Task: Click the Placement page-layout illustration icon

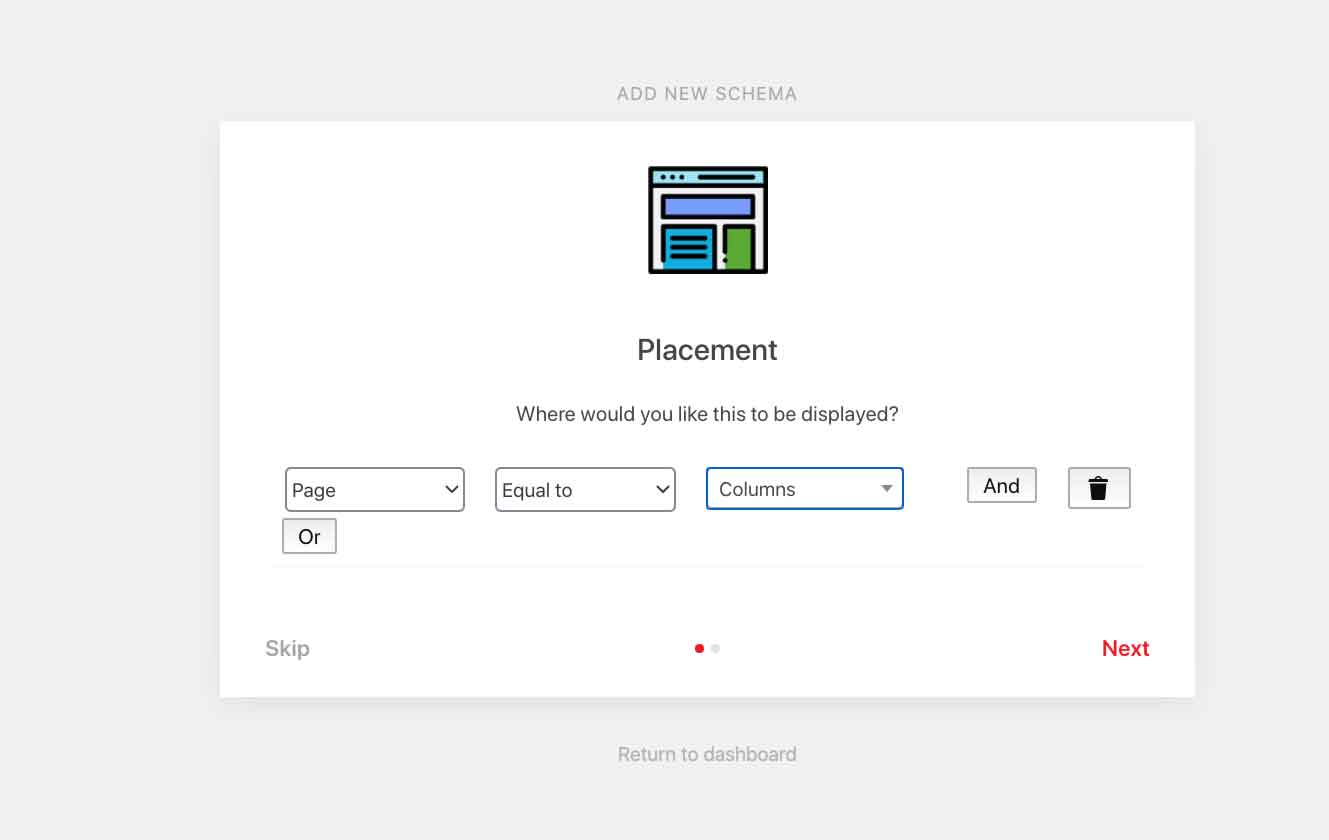Action: (x=707, y=219)
